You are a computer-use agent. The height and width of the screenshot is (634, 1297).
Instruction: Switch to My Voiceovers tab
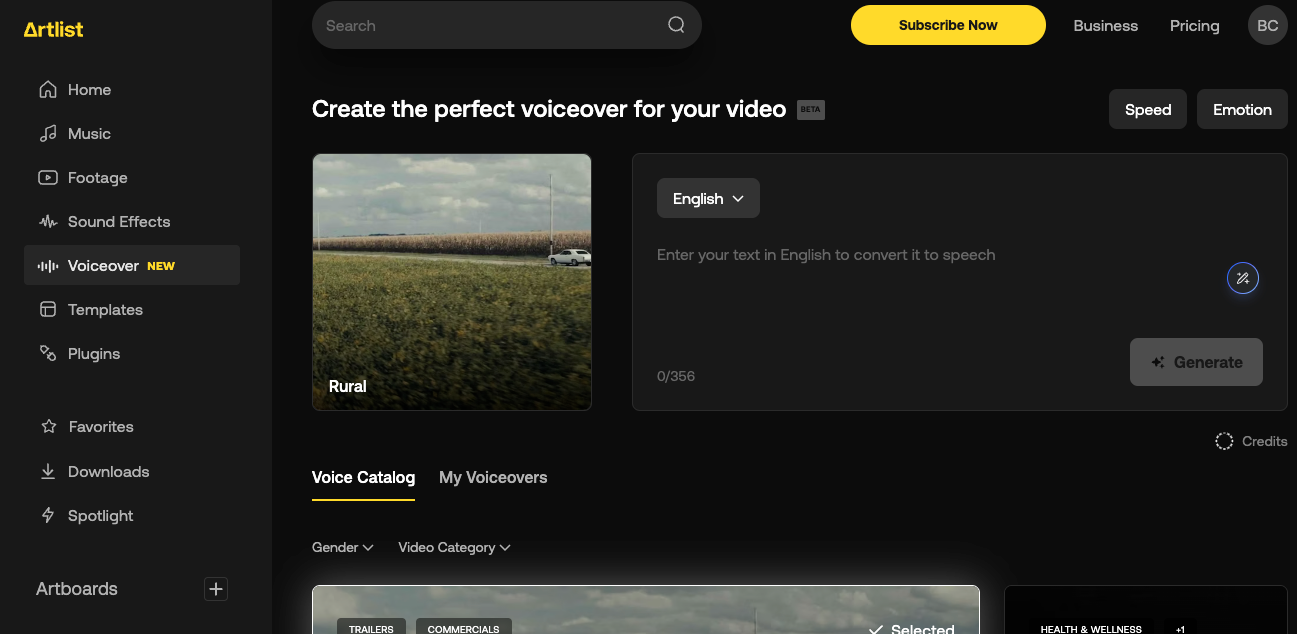click(493, 478)
